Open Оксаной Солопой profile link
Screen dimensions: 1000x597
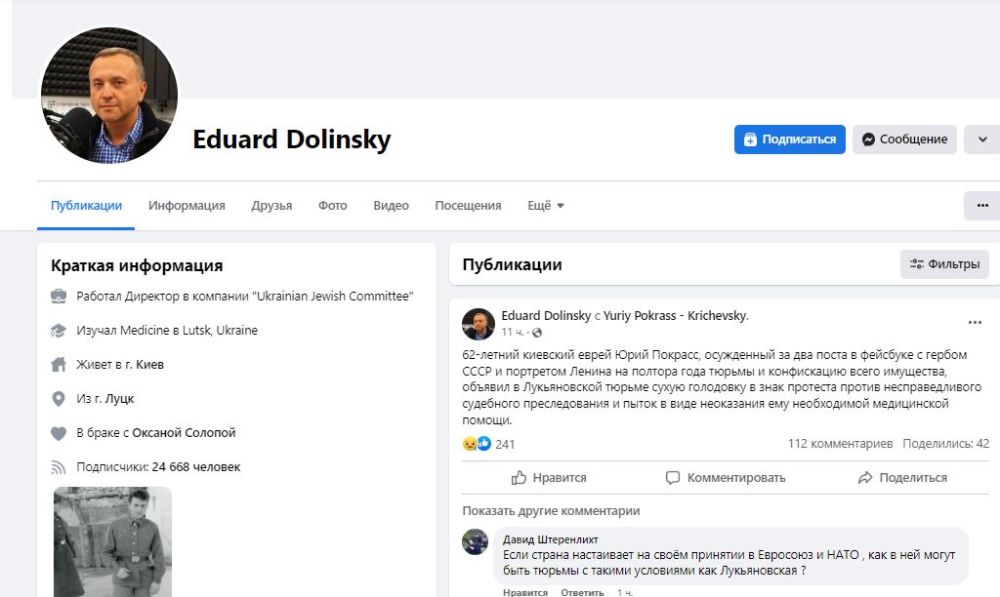(184, 433)
